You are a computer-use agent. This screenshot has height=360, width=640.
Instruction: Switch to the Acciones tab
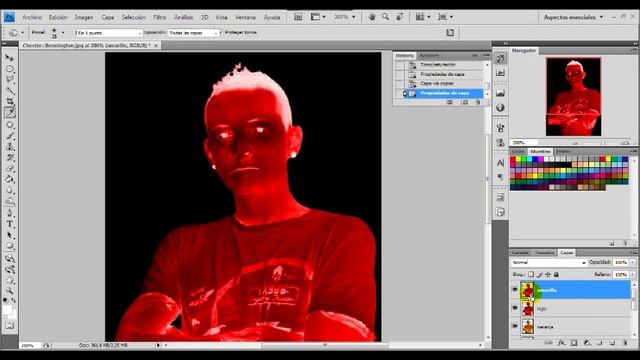(429, 56)
